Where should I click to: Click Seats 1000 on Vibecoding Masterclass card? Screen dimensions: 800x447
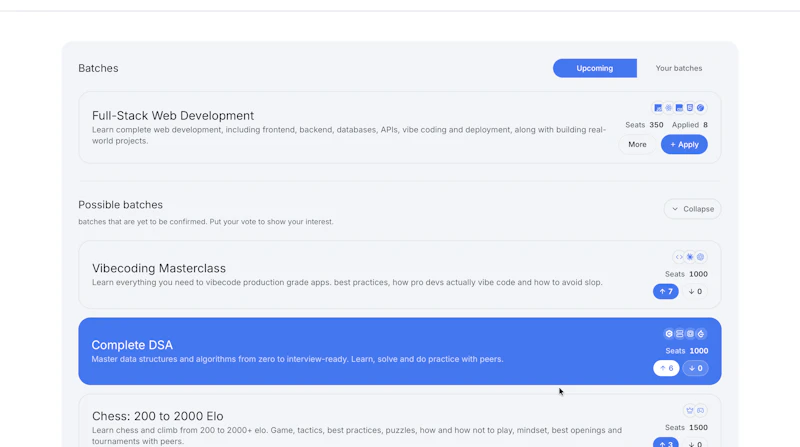coord(686,274)
